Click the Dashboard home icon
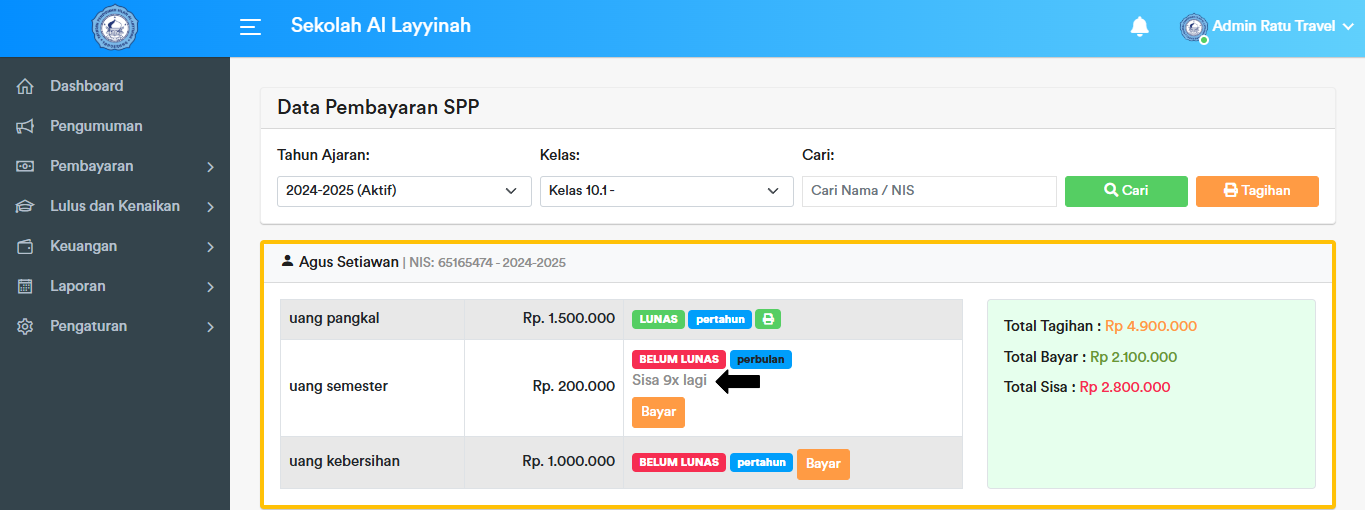The height and width of the screenshot is (510, 1365). [x=26, y=86]
